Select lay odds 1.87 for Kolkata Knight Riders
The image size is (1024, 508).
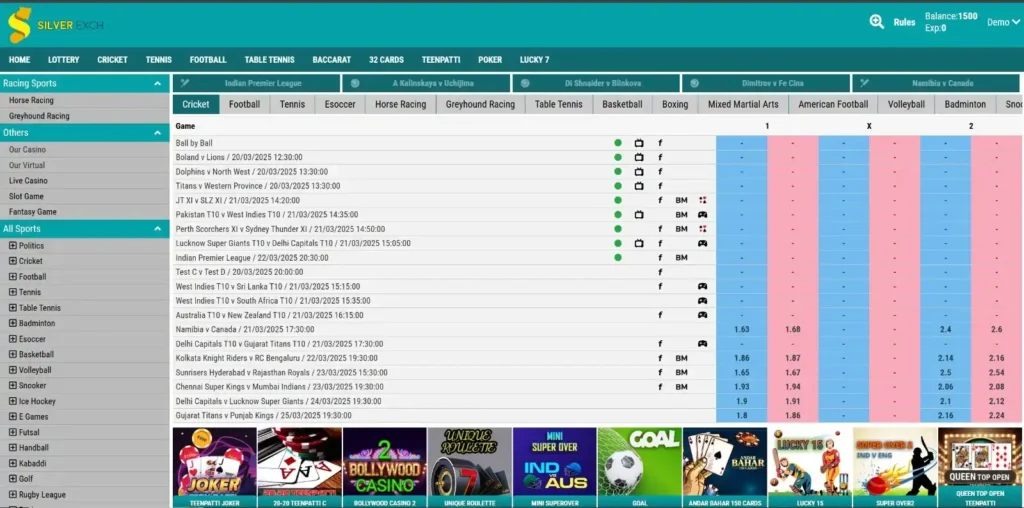[x=793, y=358]
